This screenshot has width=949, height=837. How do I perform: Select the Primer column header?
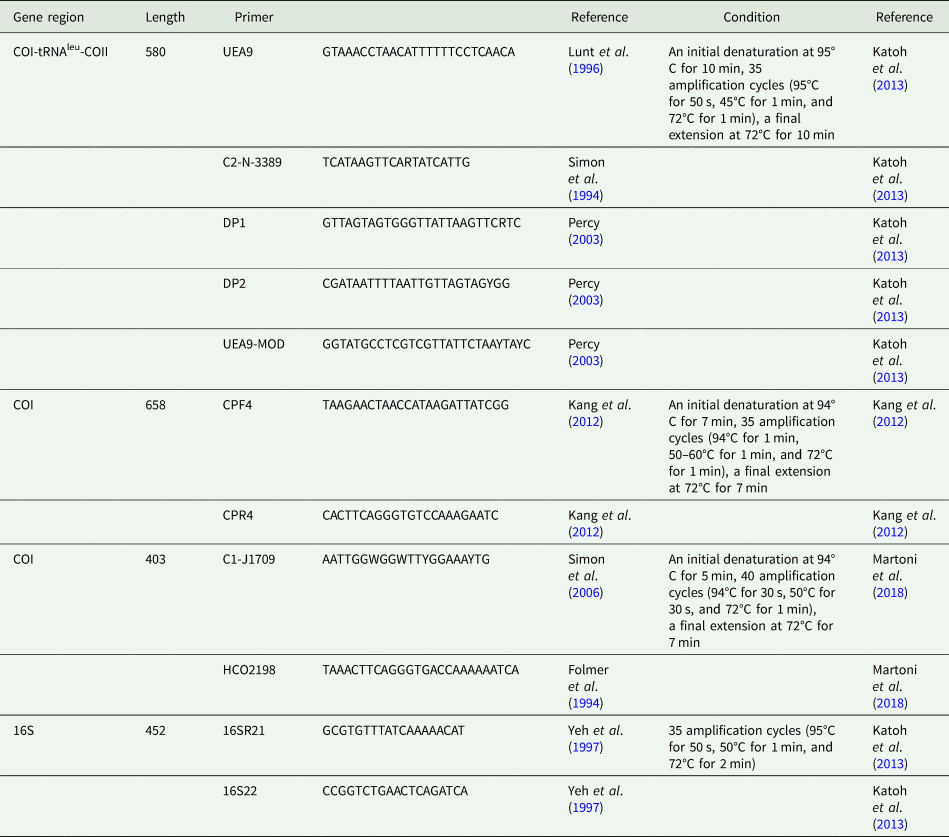254,17
